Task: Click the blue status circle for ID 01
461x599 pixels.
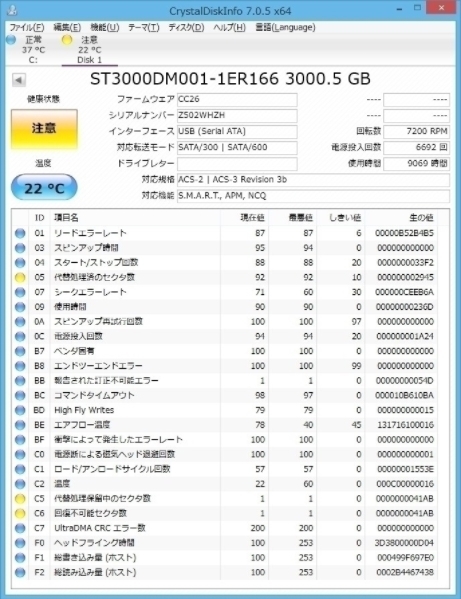Action: click(x=20, y=233)
